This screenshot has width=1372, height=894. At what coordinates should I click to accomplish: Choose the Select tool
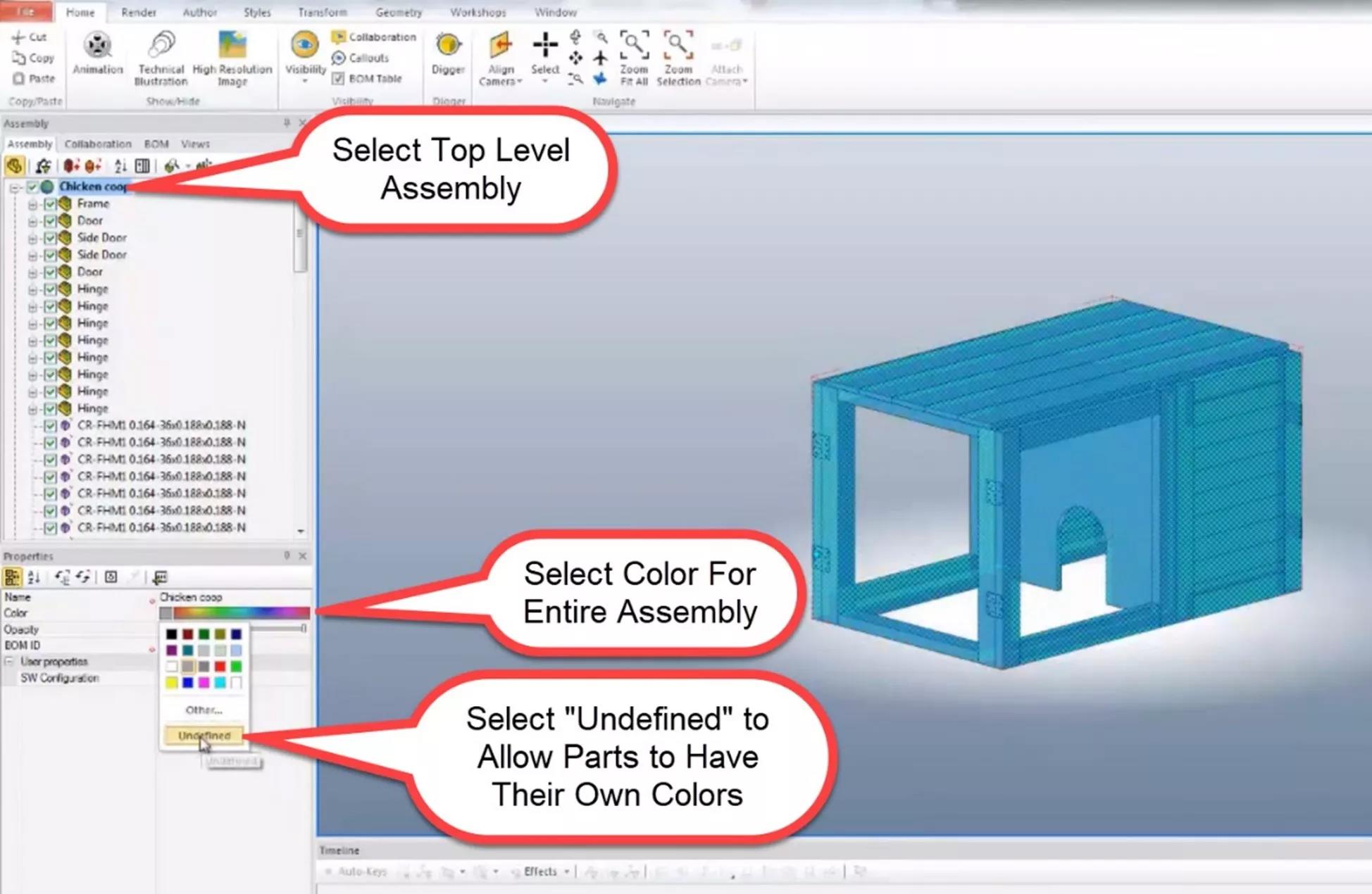[x=544, y=53]
